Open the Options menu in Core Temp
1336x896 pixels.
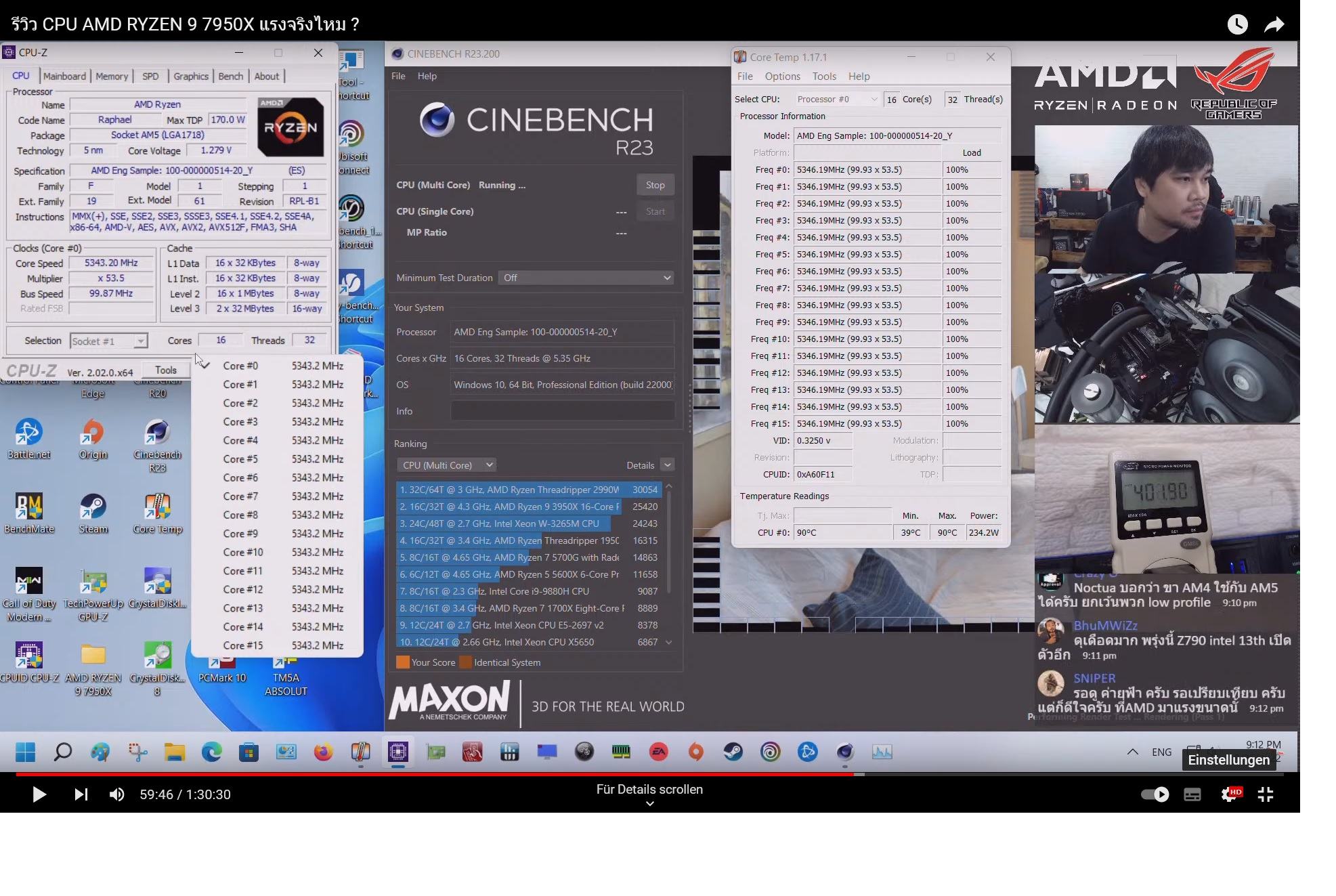click(x=782, y=77)
